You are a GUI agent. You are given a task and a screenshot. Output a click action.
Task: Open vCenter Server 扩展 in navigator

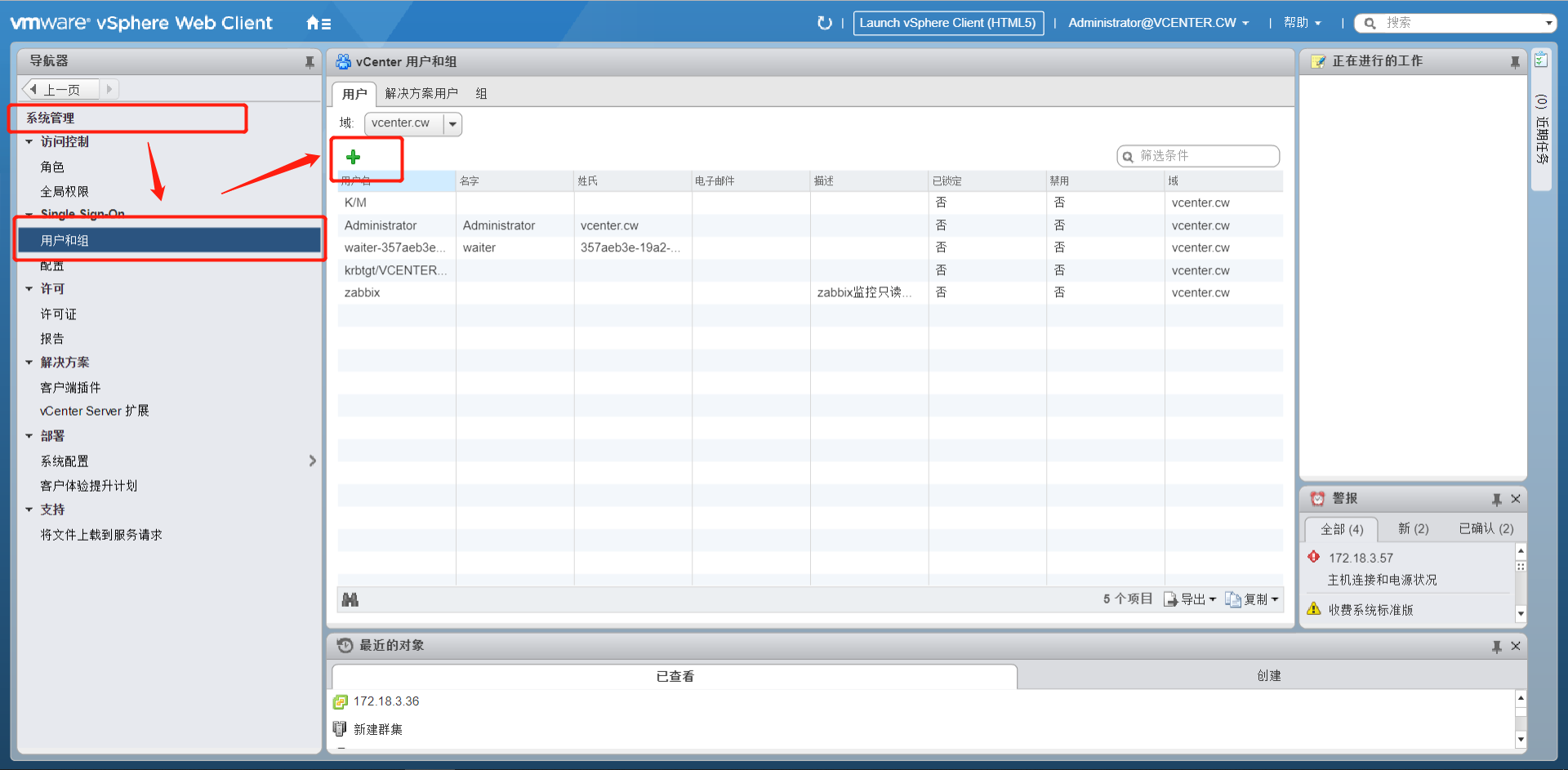[x=94, y=411]
